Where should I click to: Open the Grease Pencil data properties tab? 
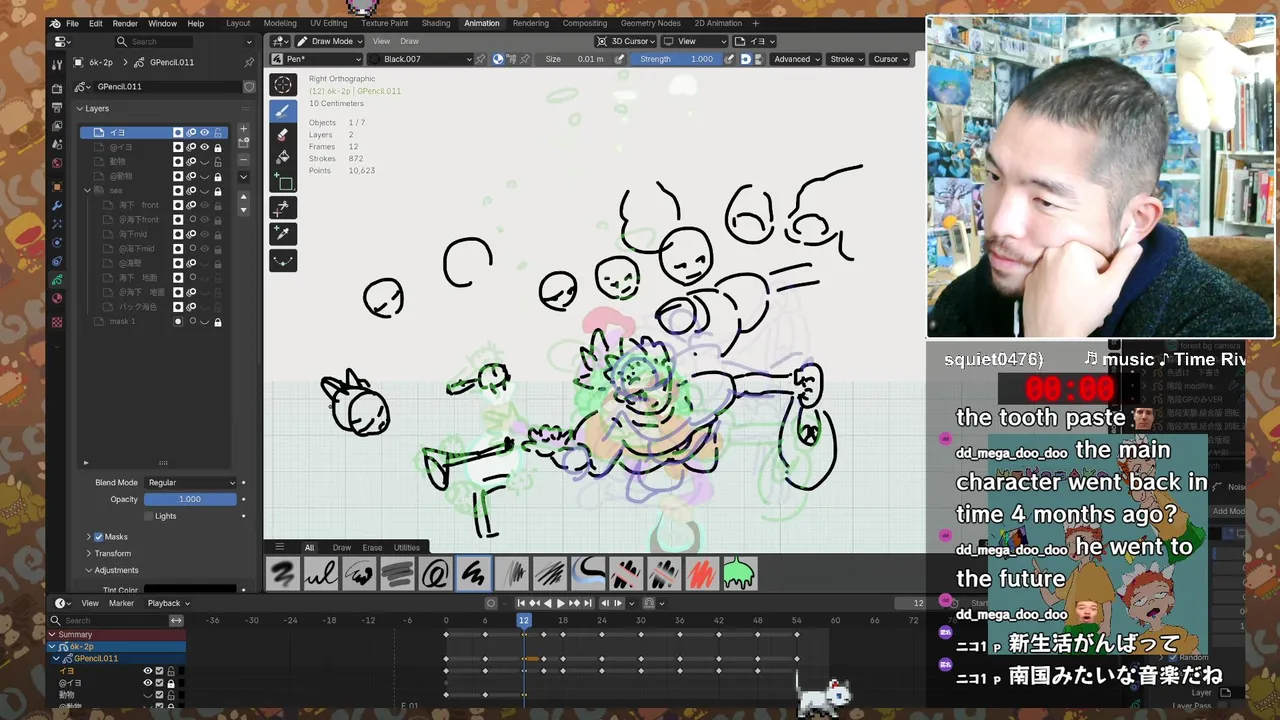[57, 279]
